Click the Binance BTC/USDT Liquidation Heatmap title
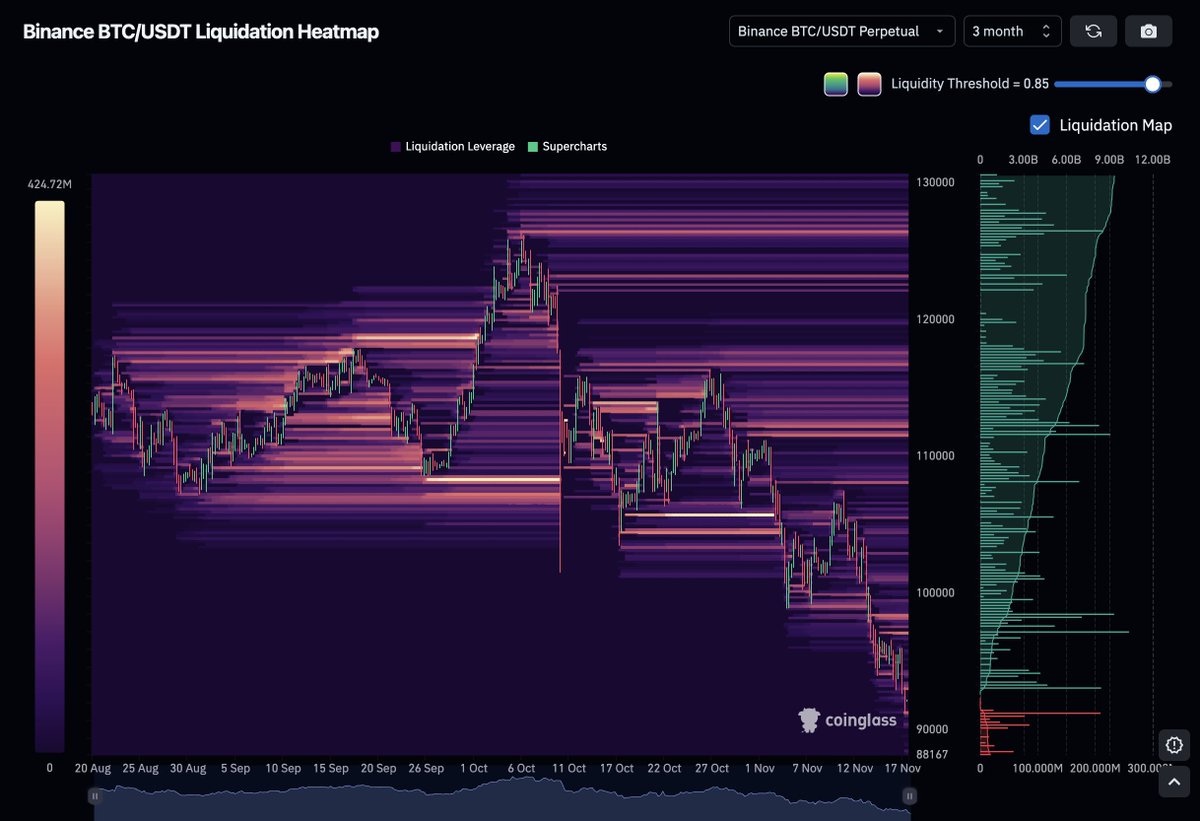 click(201, 32)
